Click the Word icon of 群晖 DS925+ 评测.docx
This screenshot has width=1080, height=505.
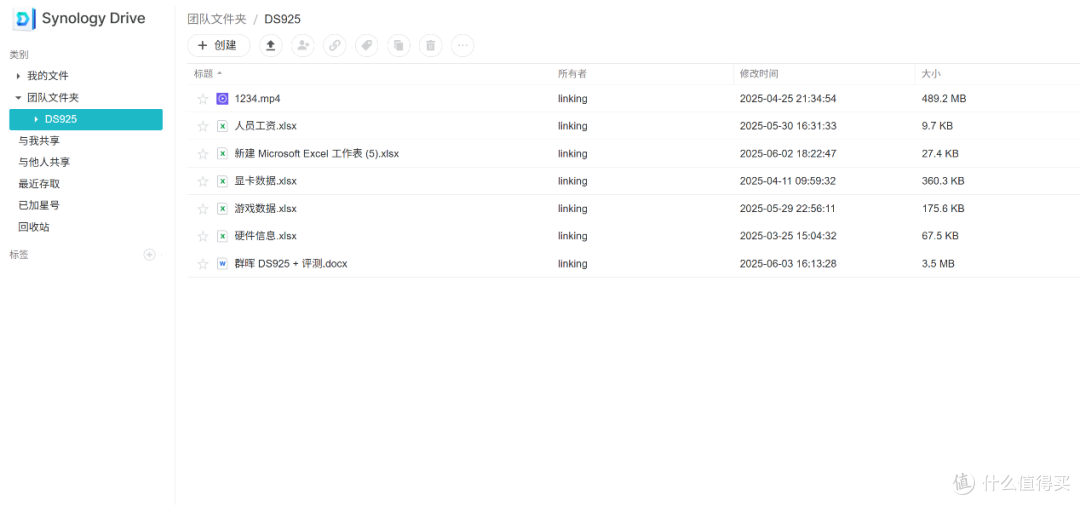tap(222, 264)
